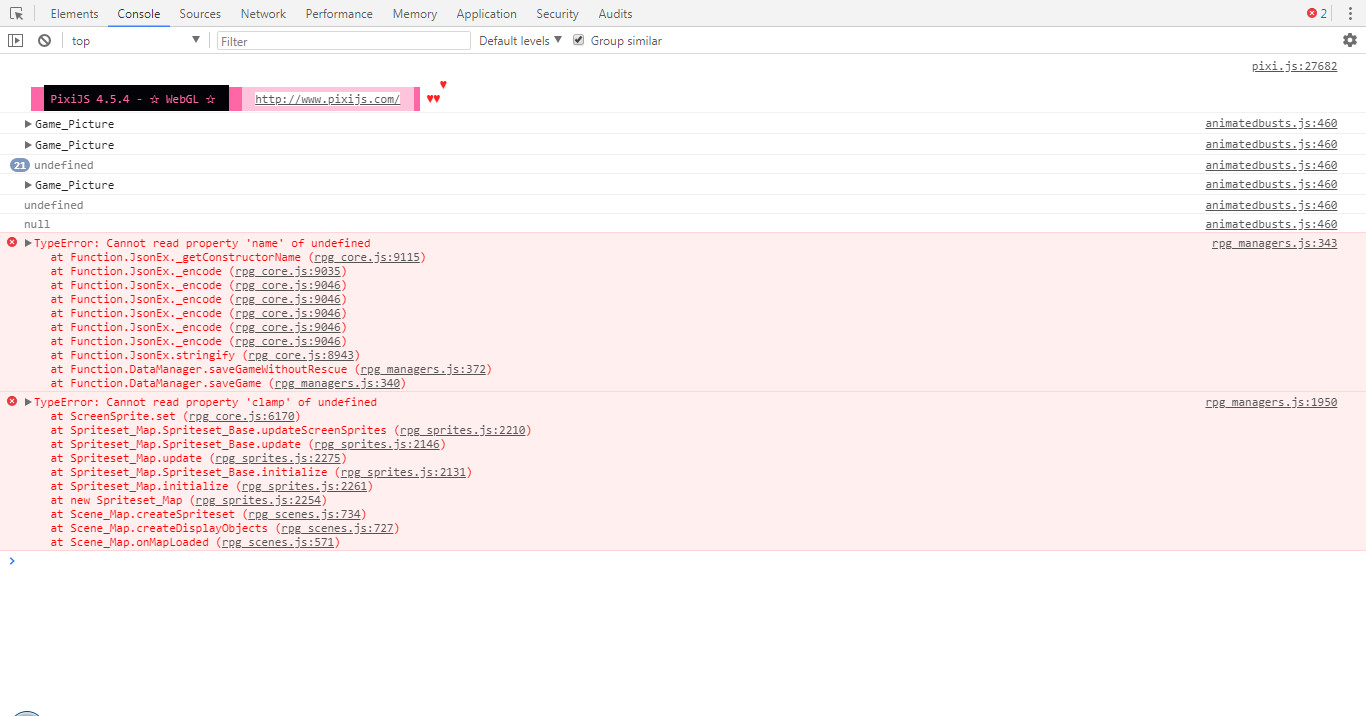Expand the first Game_Picture object

[x=28, y=124]
